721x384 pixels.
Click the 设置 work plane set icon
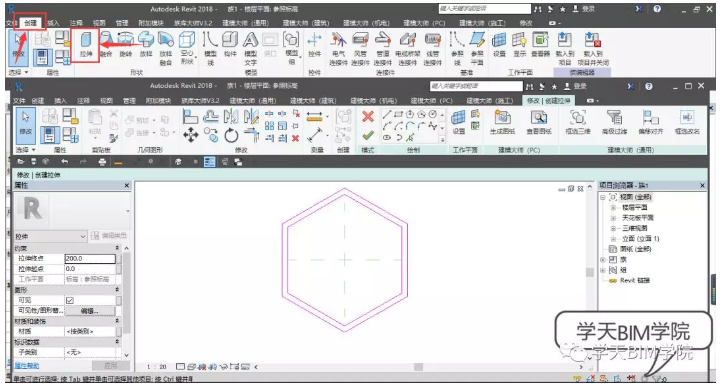point(458,121)
